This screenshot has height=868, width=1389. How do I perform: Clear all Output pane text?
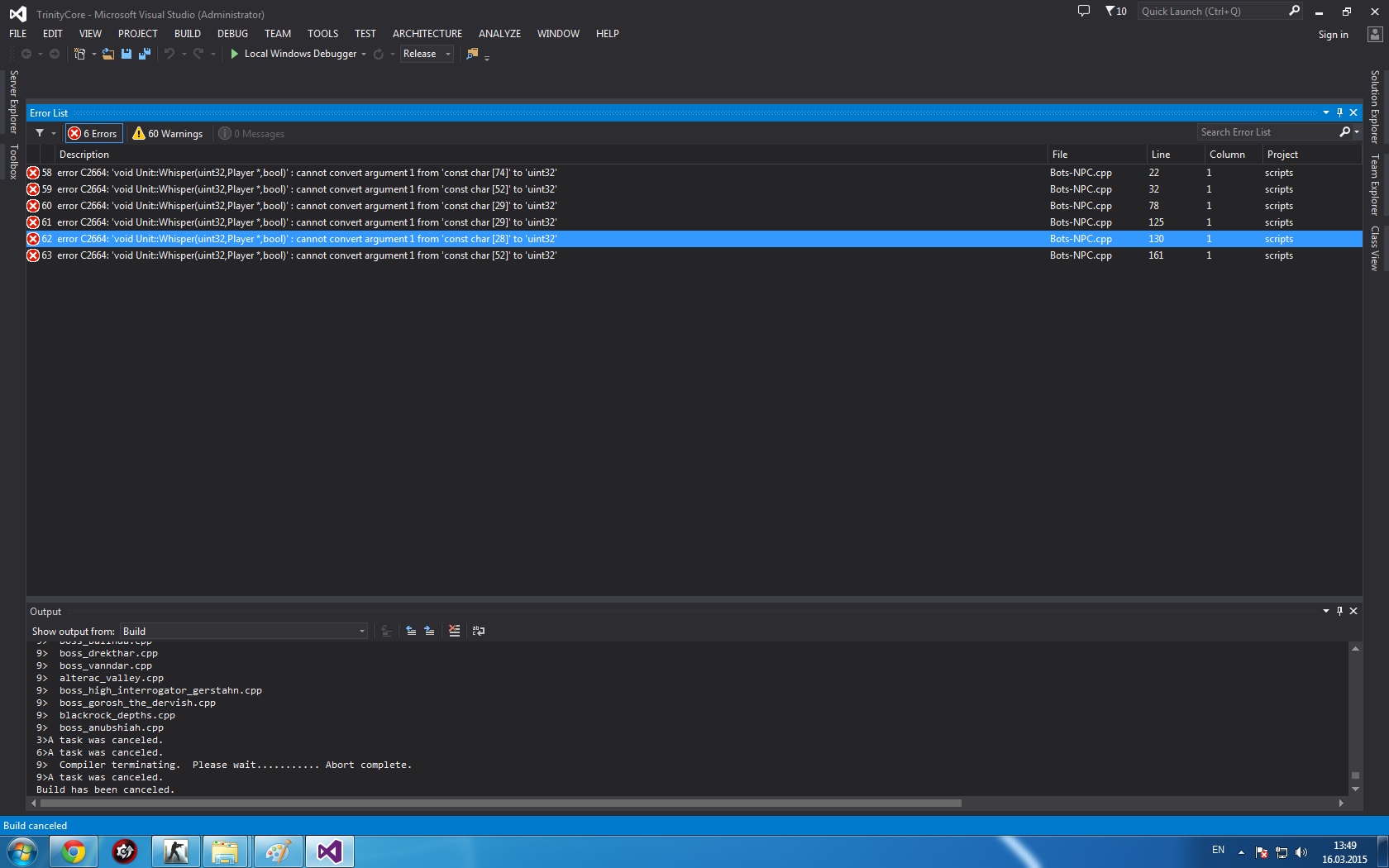pos(454,631)
